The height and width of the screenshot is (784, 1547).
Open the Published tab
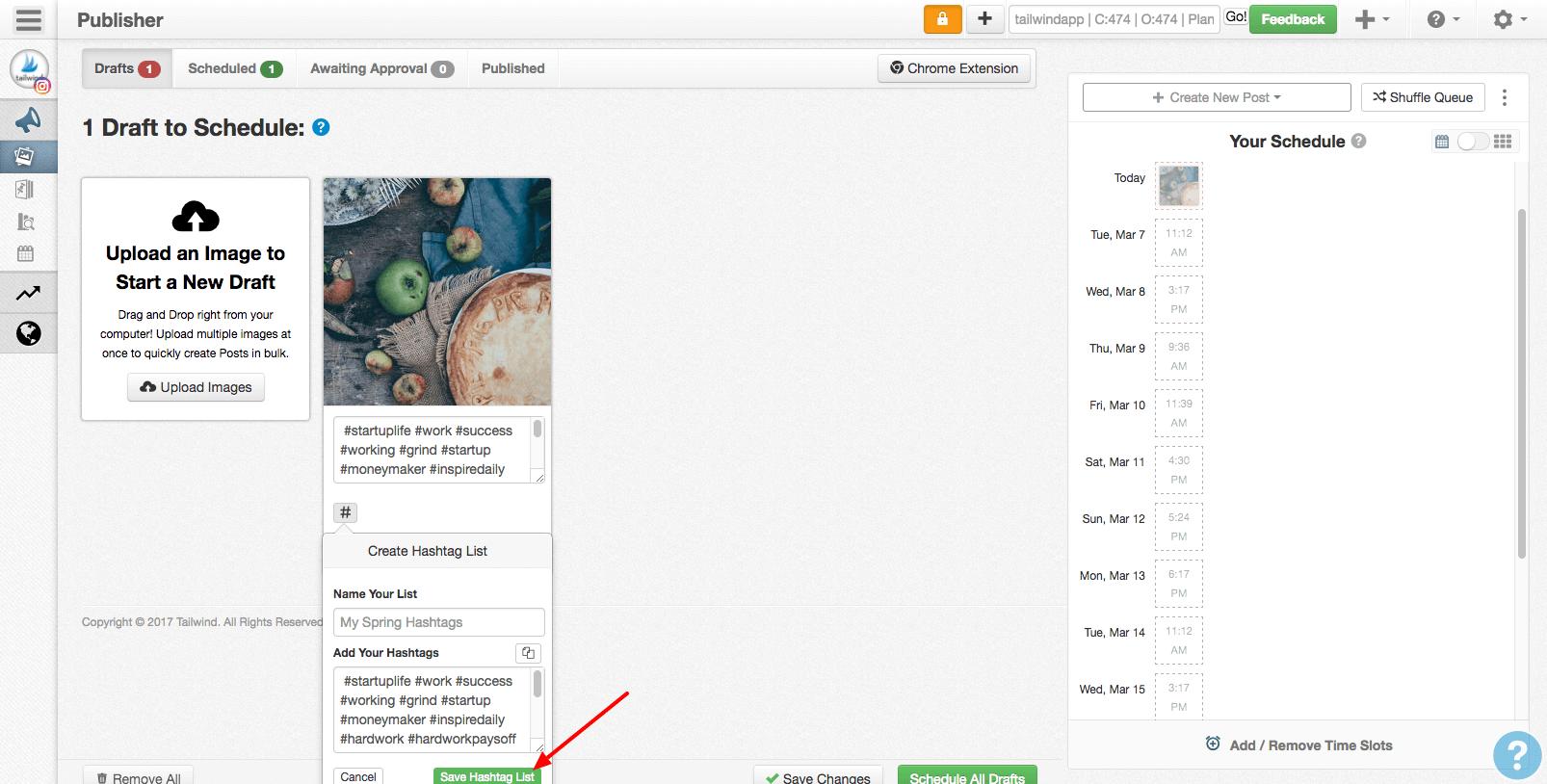[x=513, y=68]
